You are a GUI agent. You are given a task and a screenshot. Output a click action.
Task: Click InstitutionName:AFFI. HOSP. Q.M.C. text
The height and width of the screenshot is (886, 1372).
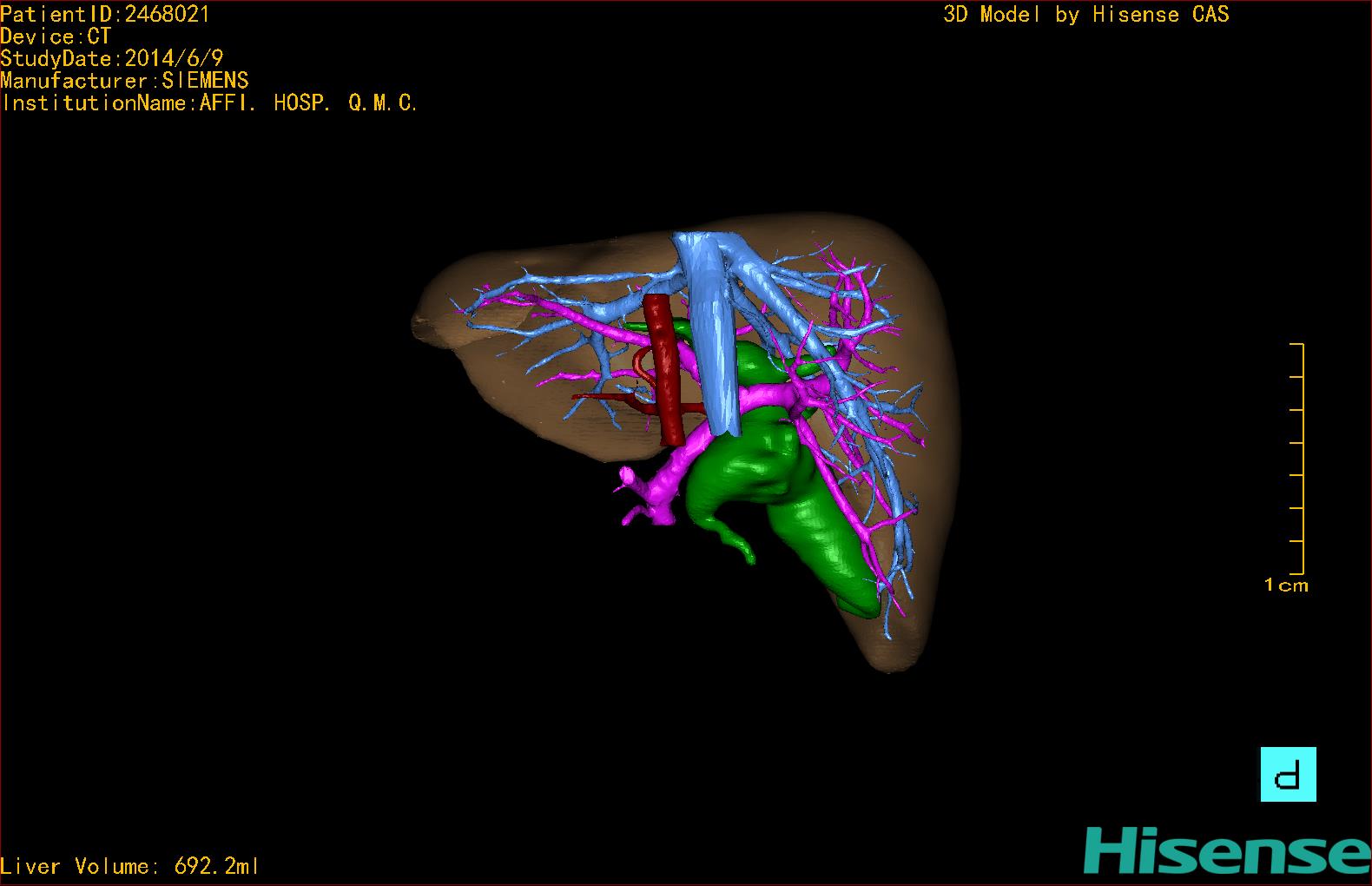[x=209, y=103]
